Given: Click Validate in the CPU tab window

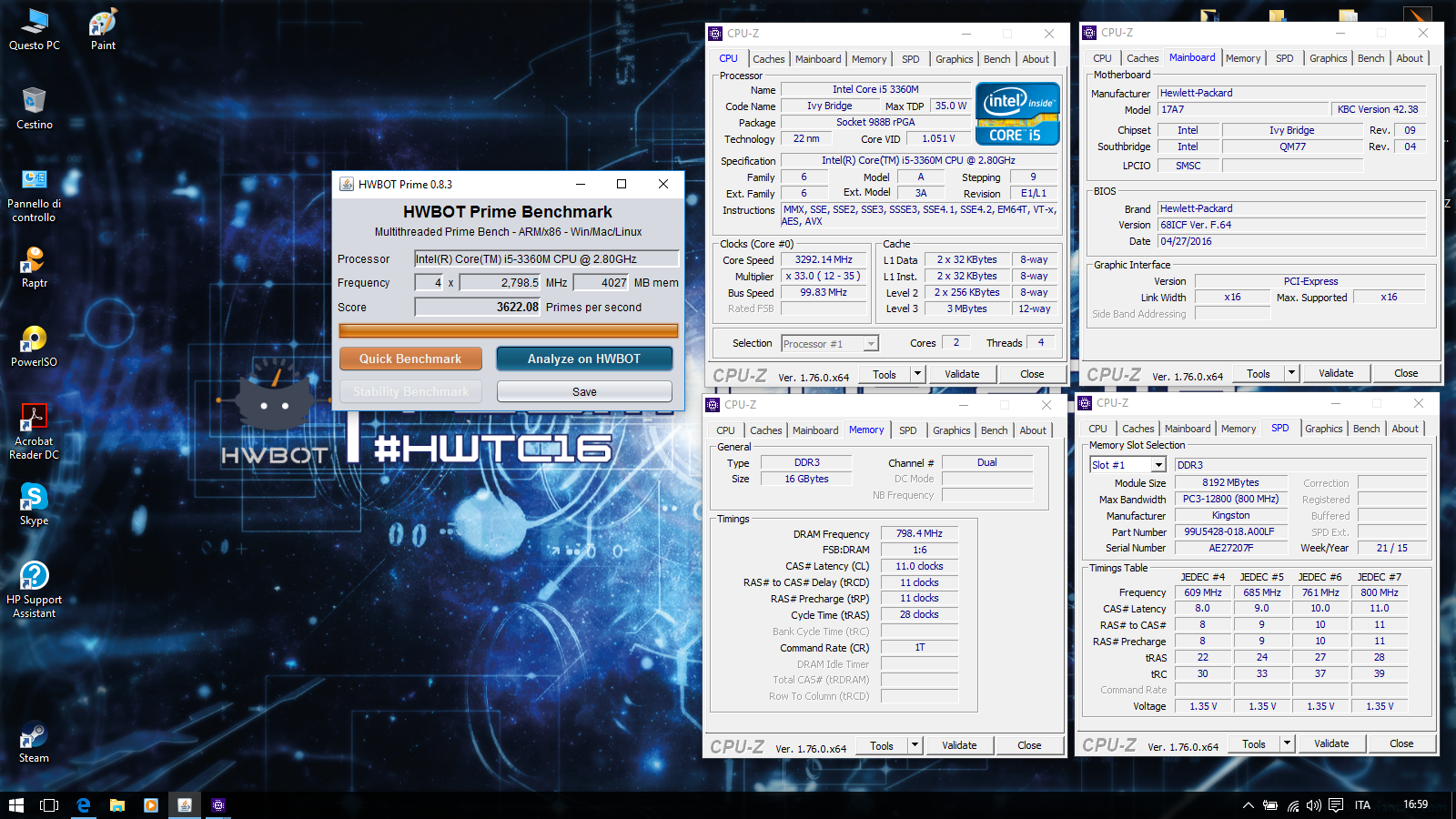Looking at the screenshot, I should coord(962,374).
